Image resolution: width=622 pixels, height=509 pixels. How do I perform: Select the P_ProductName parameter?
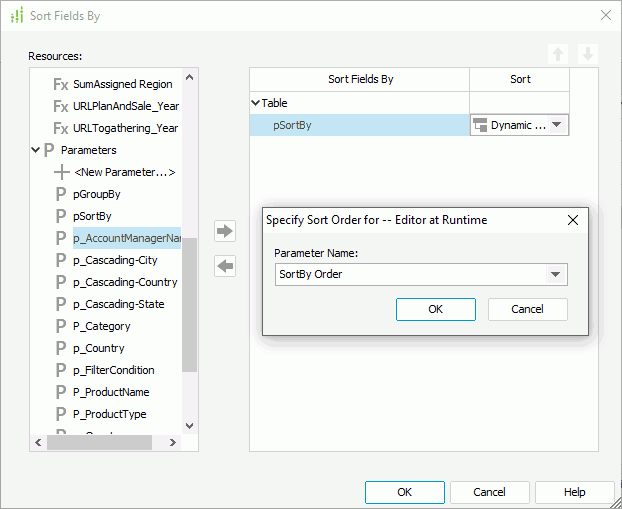pyautogui.click(x=111, y=392)
